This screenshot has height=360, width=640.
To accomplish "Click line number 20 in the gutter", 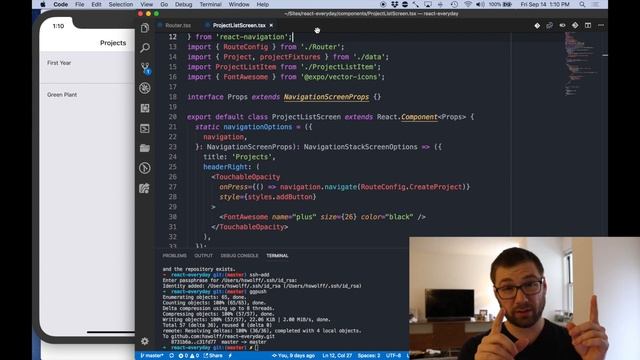I will pos(173,117).
